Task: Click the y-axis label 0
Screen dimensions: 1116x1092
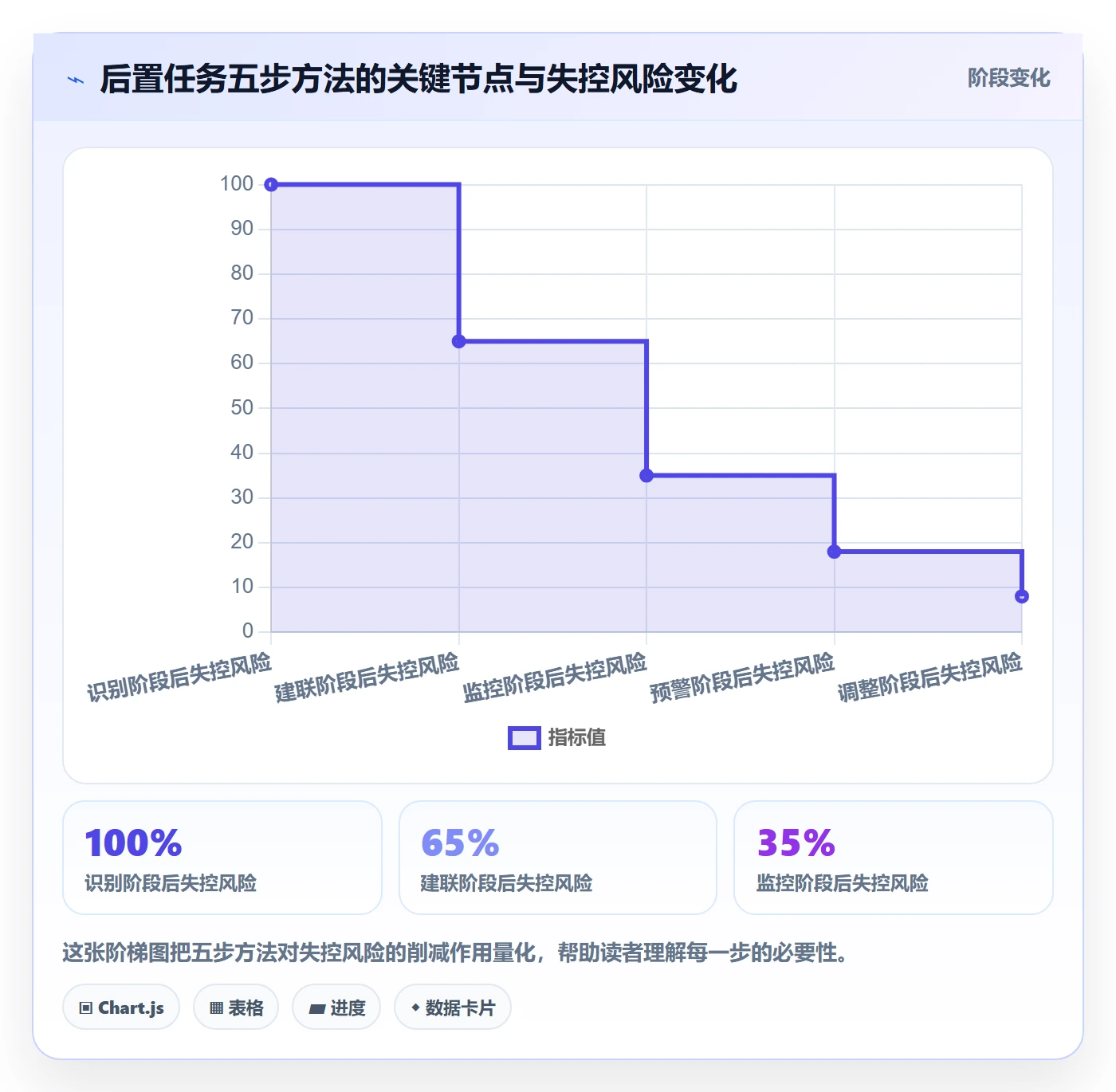Action: coord(248,631)
